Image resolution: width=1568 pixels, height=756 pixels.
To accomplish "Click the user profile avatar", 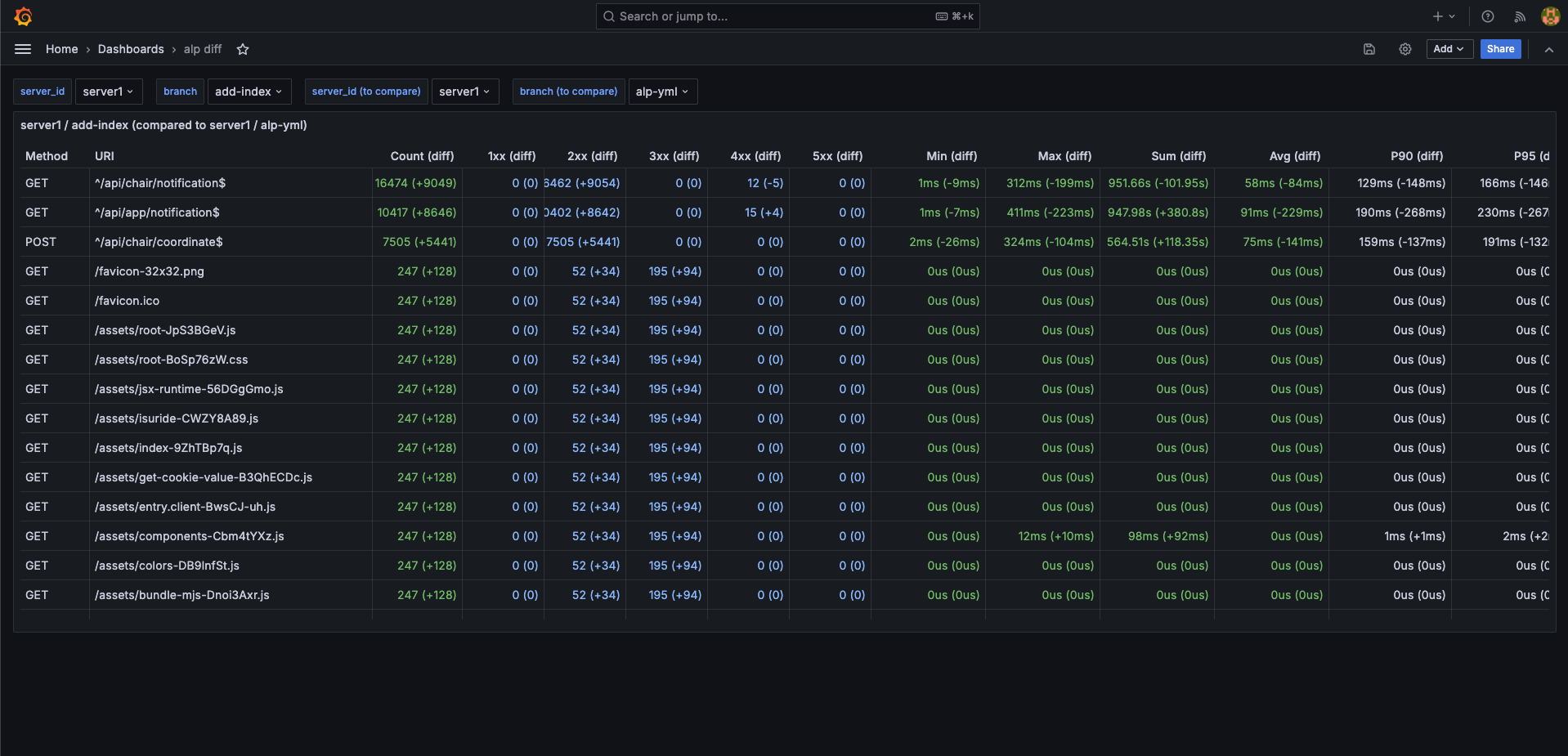I will (1550, 16).
